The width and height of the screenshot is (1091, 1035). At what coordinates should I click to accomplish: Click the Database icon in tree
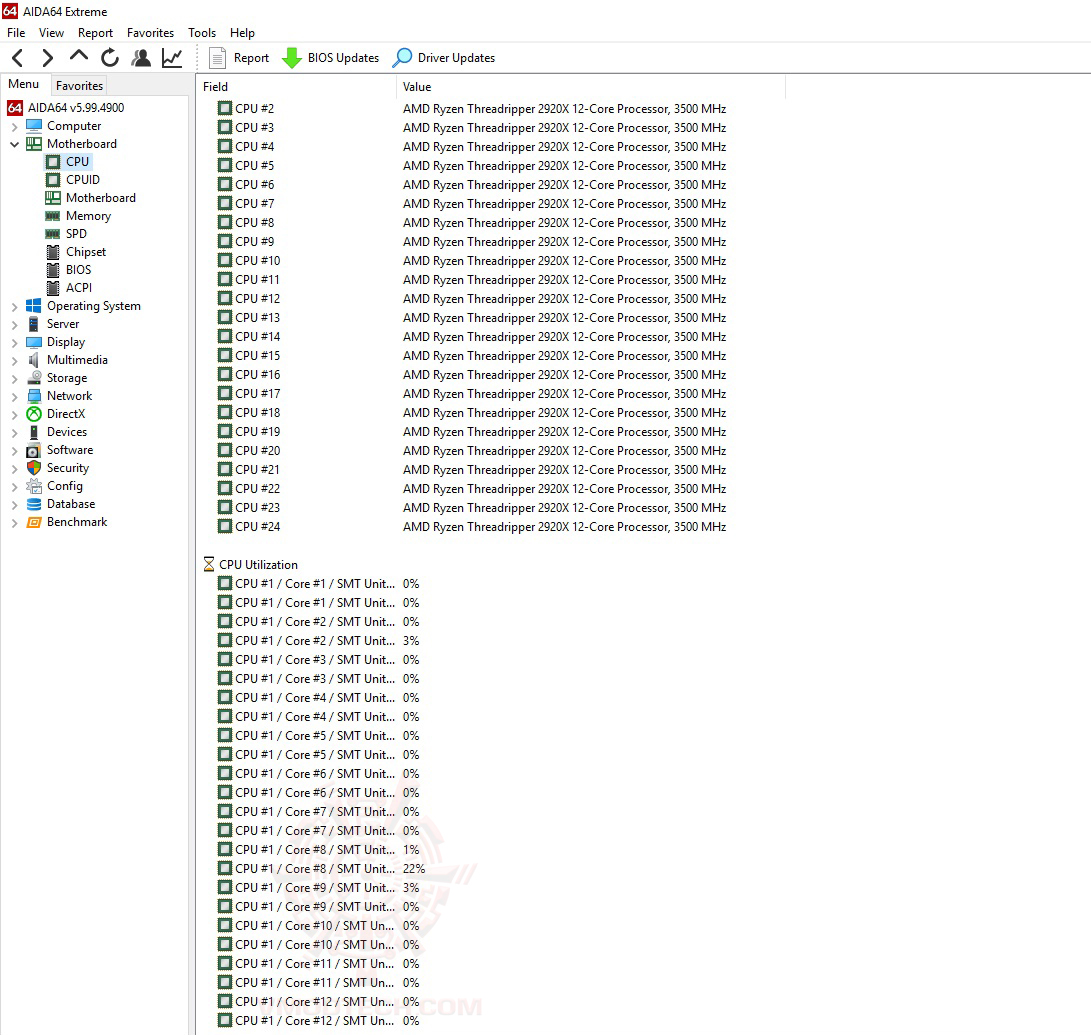[x=34, y=504]
